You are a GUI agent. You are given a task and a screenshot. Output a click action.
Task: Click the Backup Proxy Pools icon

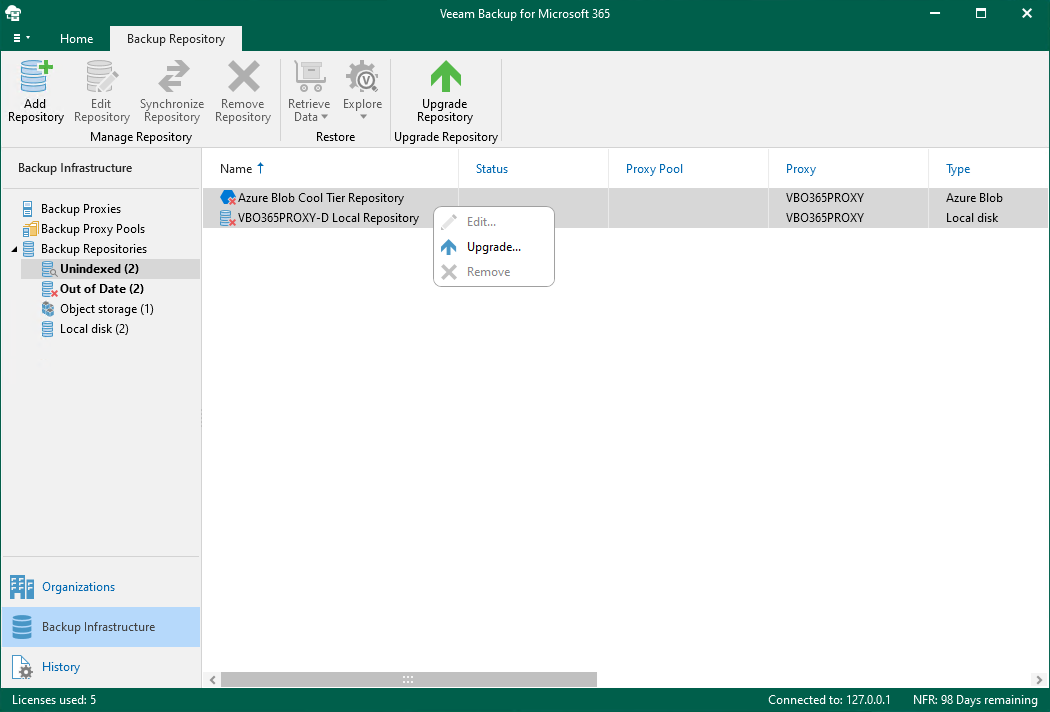point(30,229)
